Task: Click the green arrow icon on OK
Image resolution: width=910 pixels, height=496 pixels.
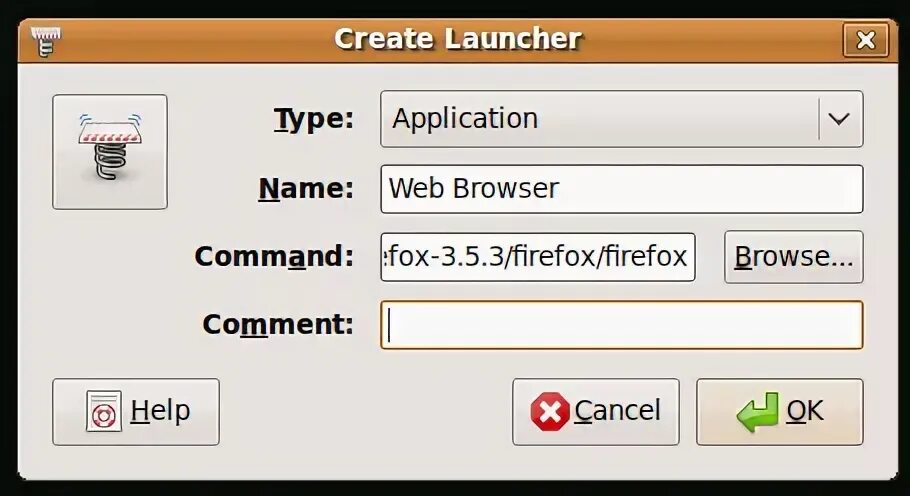Action: pos(757,412)
